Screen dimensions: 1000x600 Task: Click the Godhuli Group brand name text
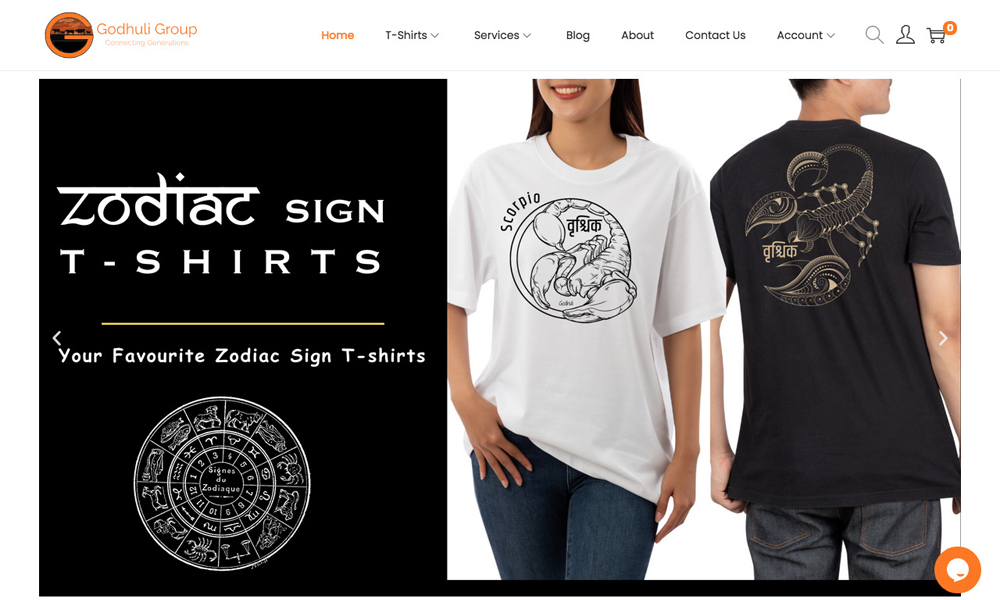click(147, 29)
